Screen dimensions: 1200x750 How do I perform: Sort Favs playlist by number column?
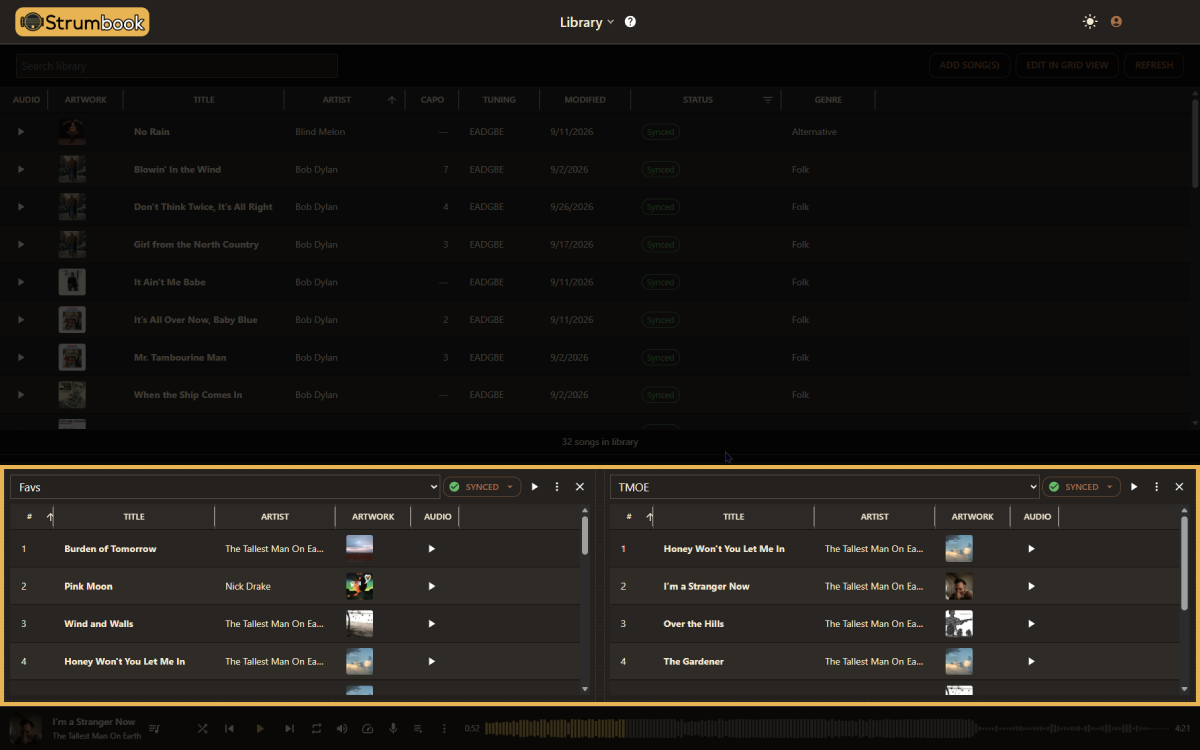click(29, 517)
